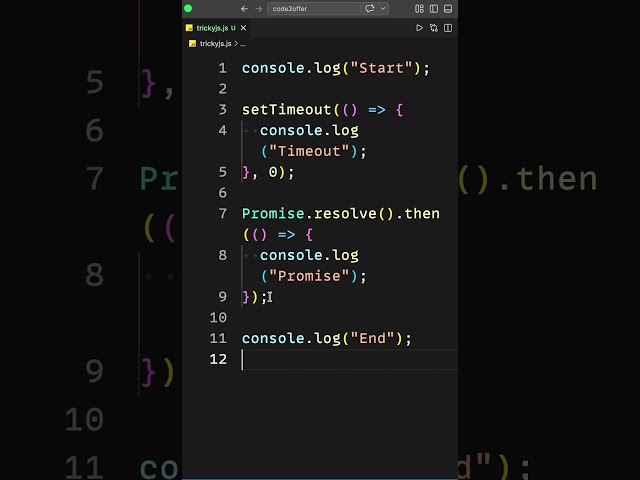Run the code with the play icon
The height and width of the screenshot is (480, 640).
click(419, 28)
